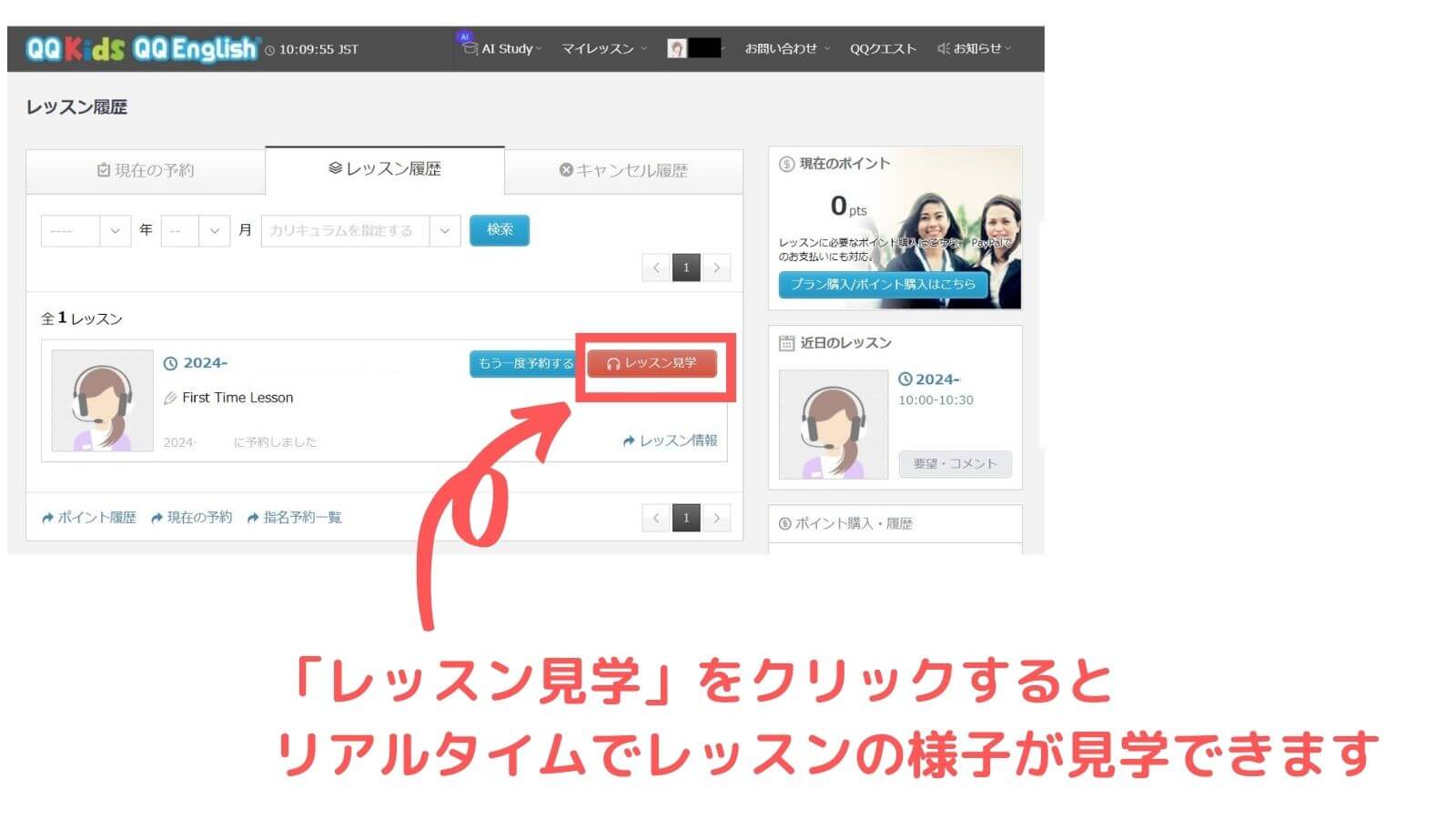The width and height of the screenshot is (1456, 819).
Task: Click the pencil icon next to First Time Lesson
Action: tap(171, 397)
